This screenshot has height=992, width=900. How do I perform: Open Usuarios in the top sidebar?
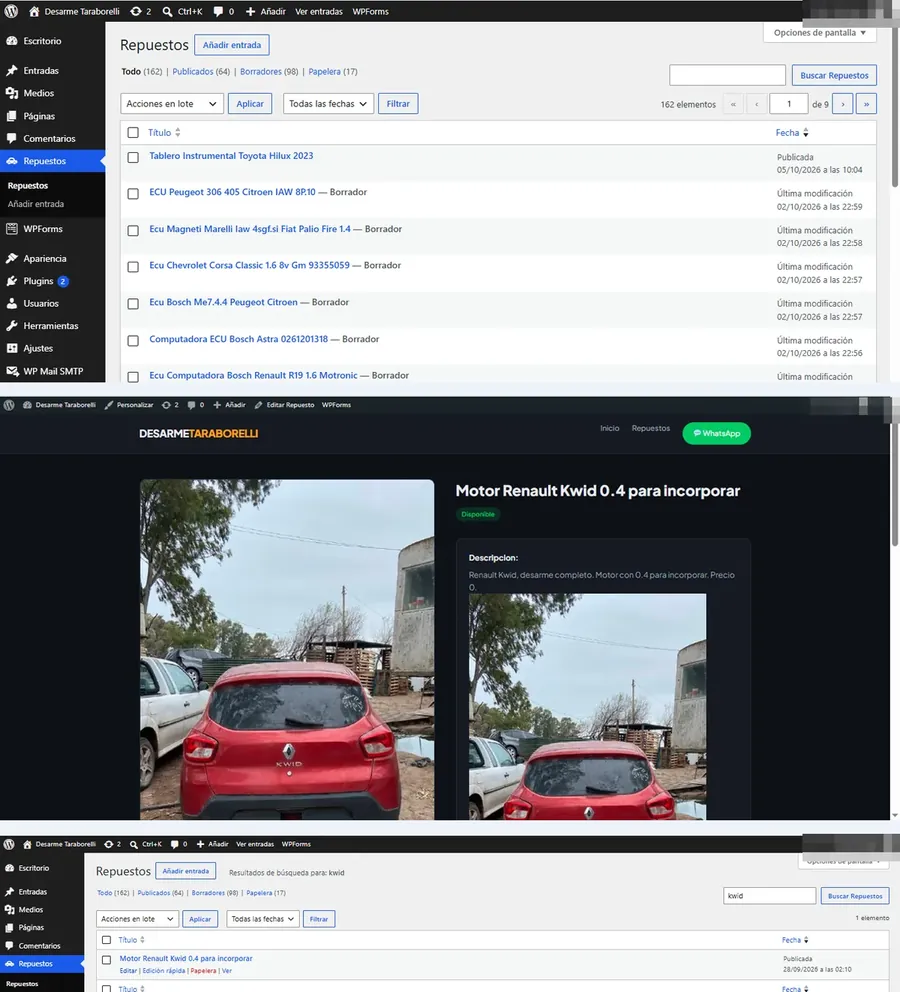coord(41,303)
